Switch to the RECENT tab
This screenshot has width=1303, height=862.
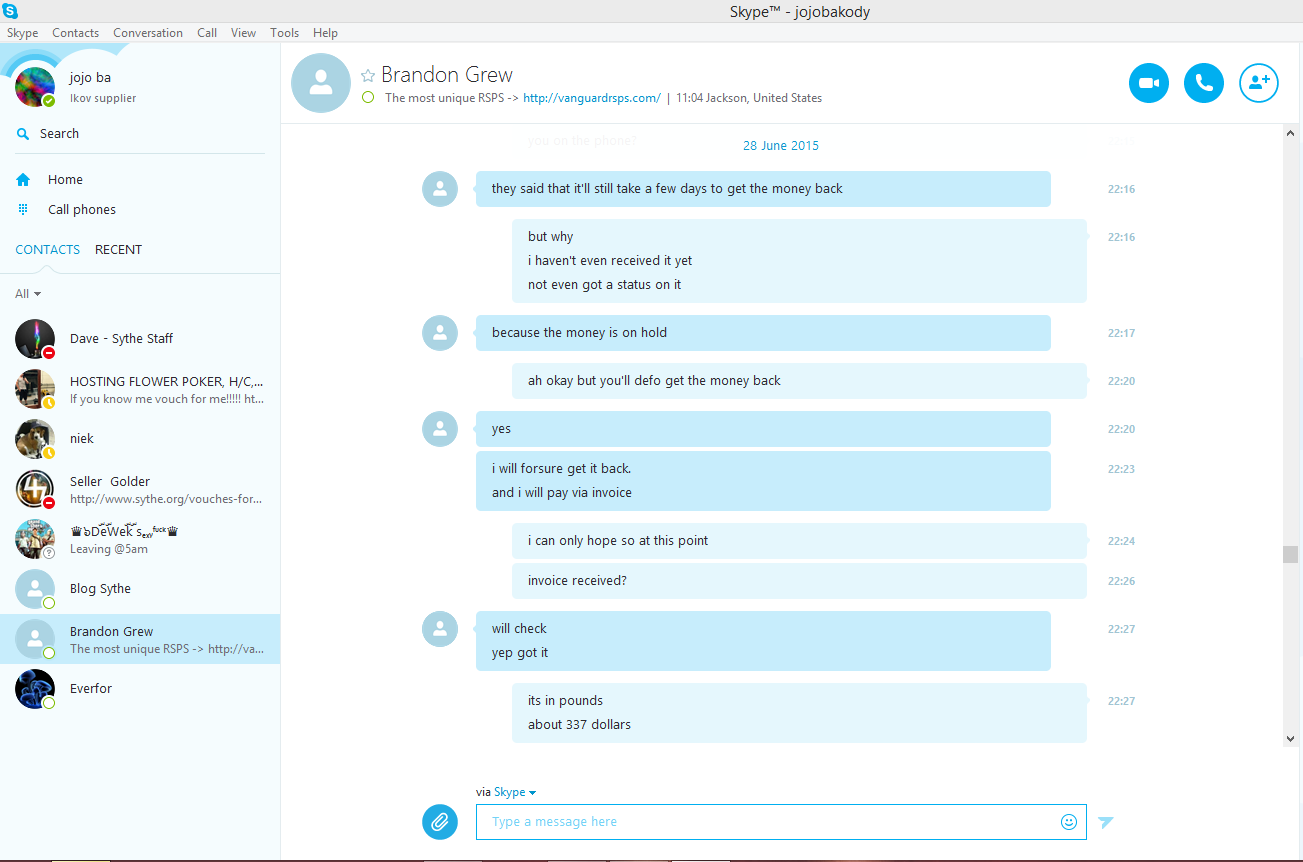[119, 250]
